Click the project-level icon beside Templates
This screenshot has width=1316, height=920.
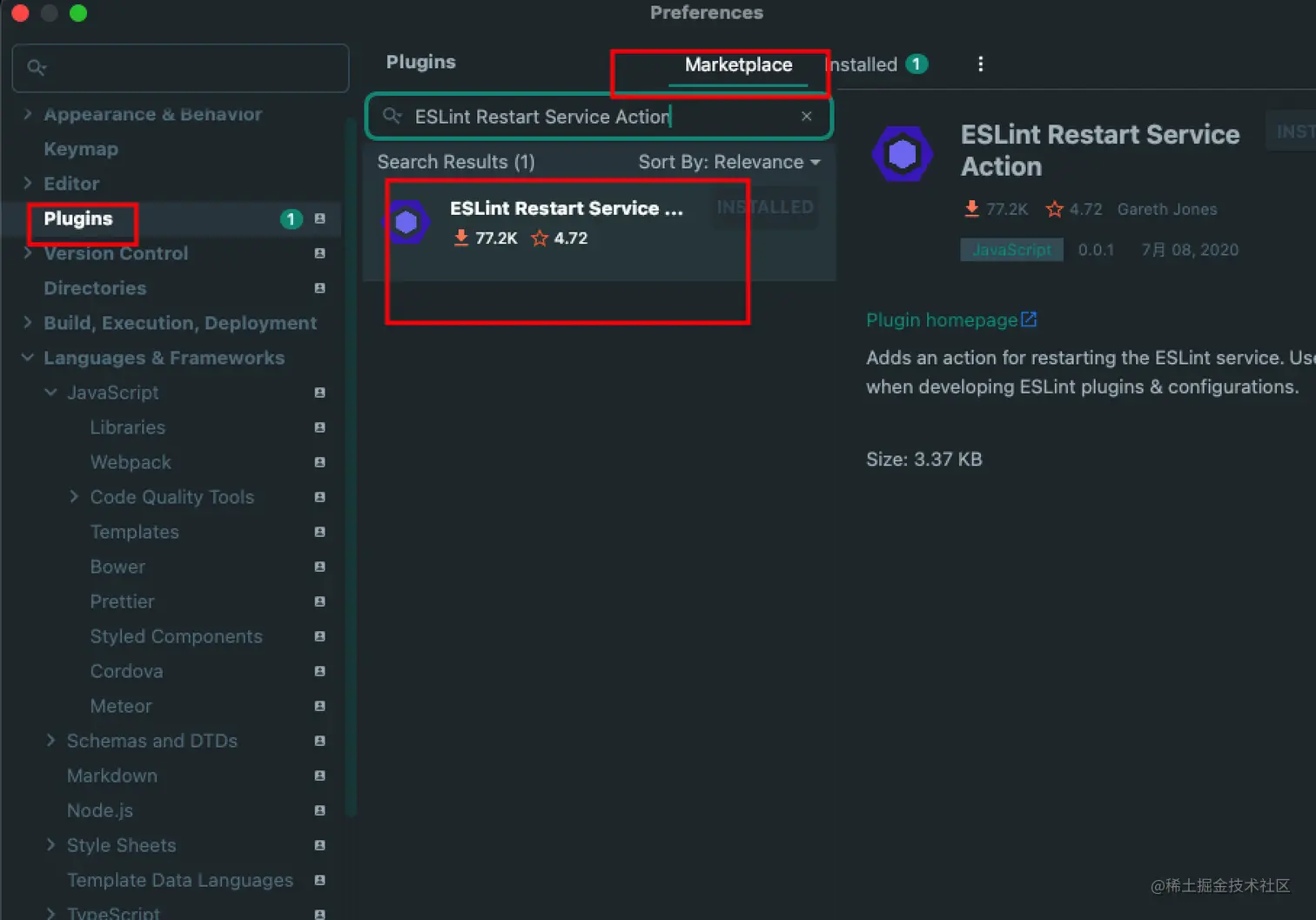(x=319, y=532)
